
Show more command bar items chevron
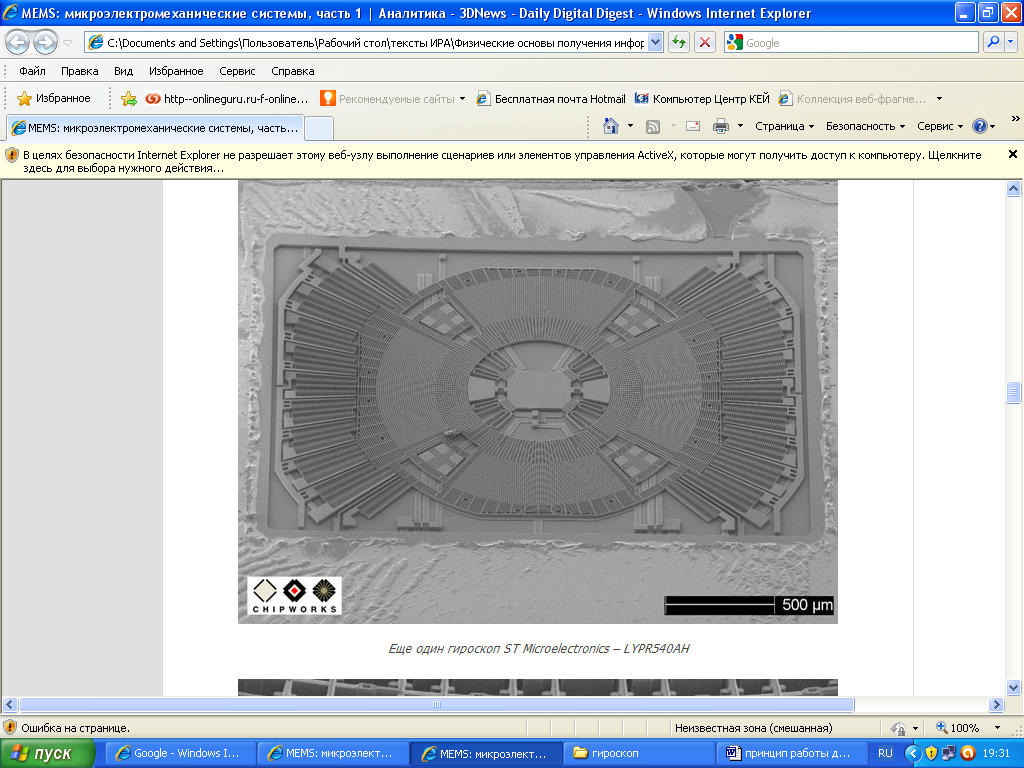click(x=1015, y=119)
